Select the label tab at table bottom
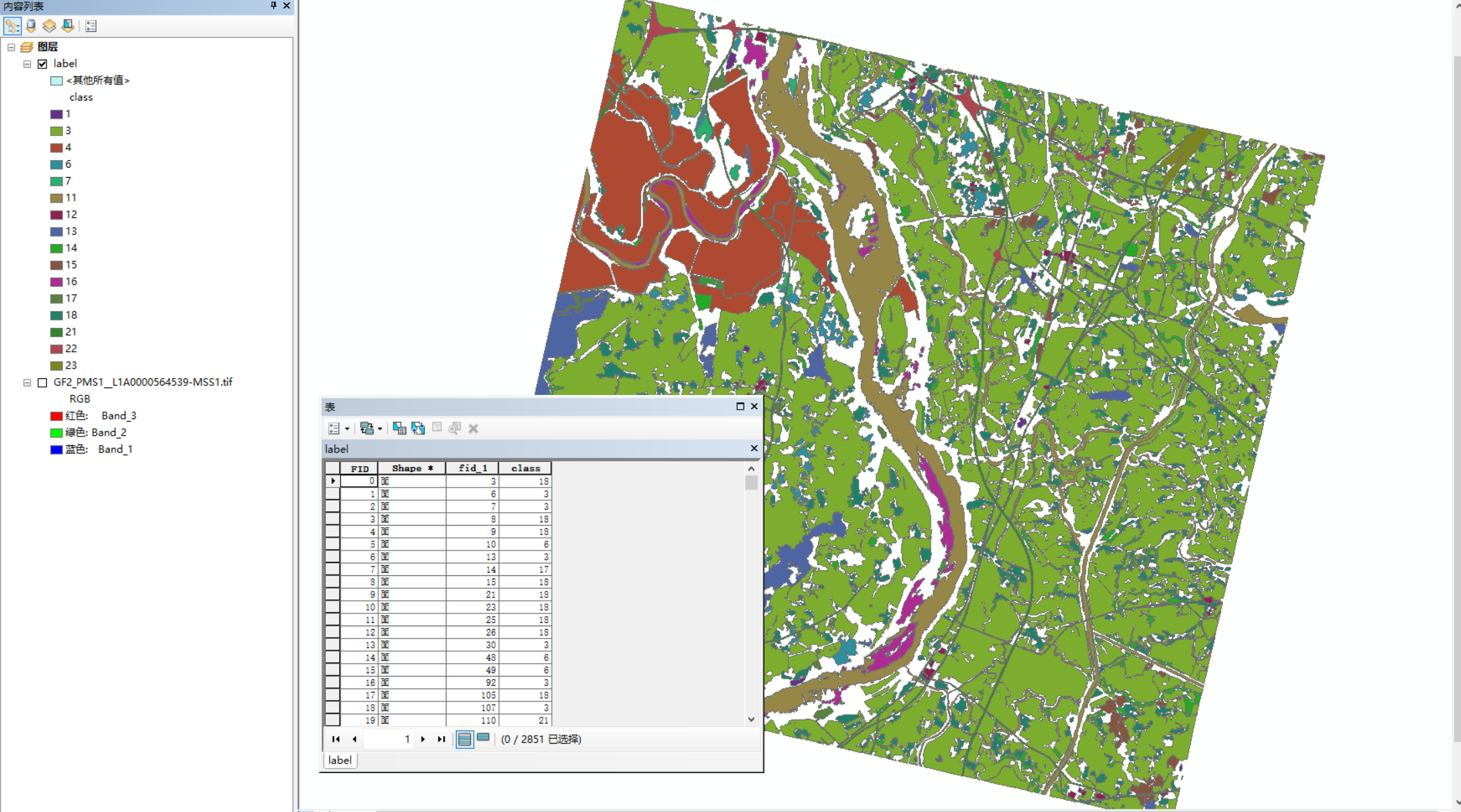Screen dimensions: 1461x812 [339, 760]
